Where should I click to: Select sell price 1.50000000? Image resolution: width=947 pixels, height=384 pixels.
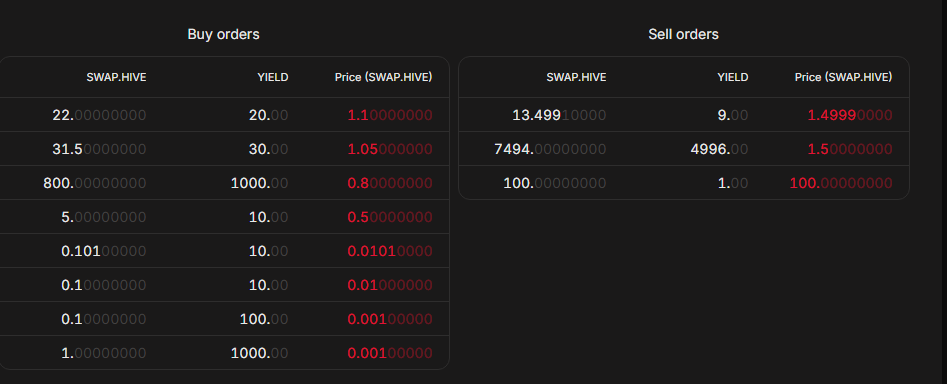pos(850,149)
